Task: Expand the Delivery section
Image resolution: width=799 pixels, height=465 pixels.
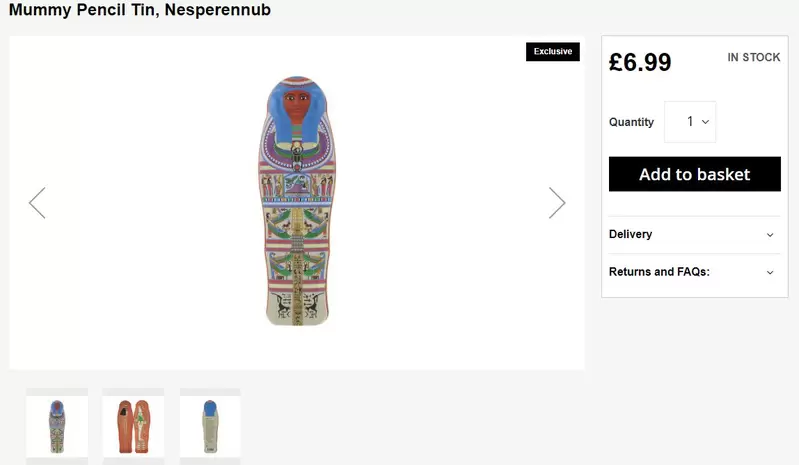Action: click(631, 234)
